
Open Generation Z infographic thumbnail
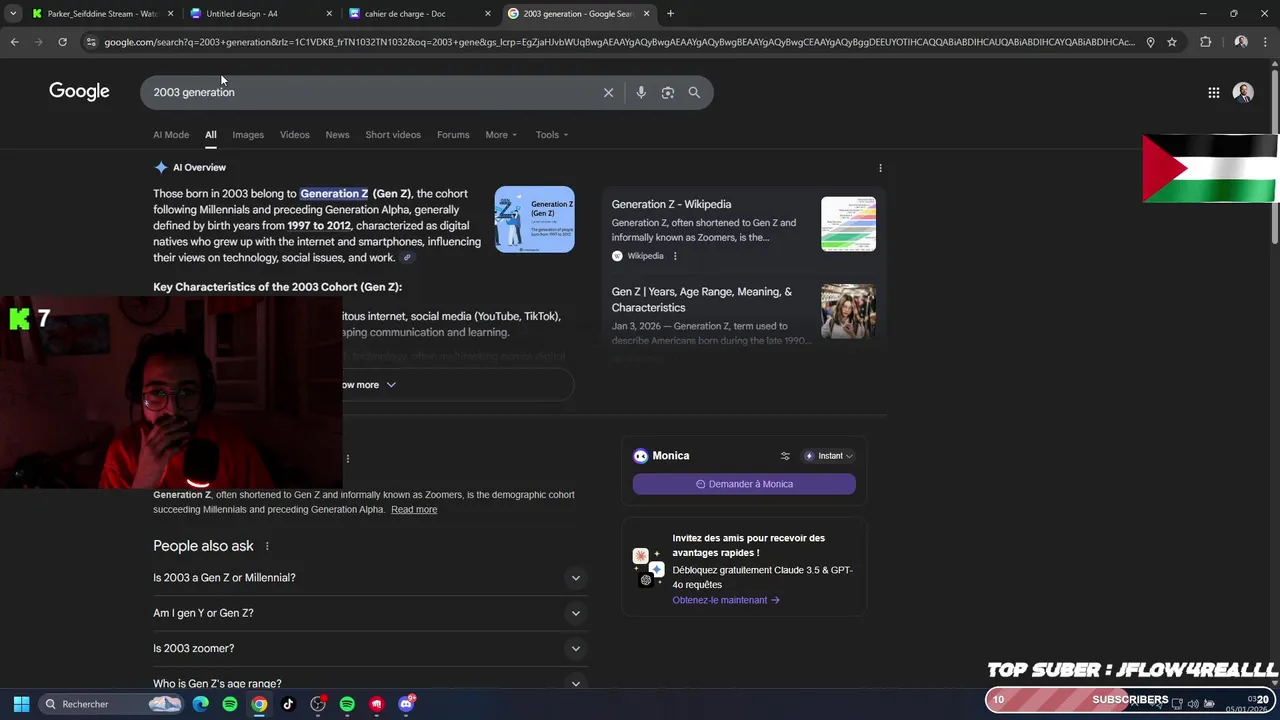(x=534, y=219)
